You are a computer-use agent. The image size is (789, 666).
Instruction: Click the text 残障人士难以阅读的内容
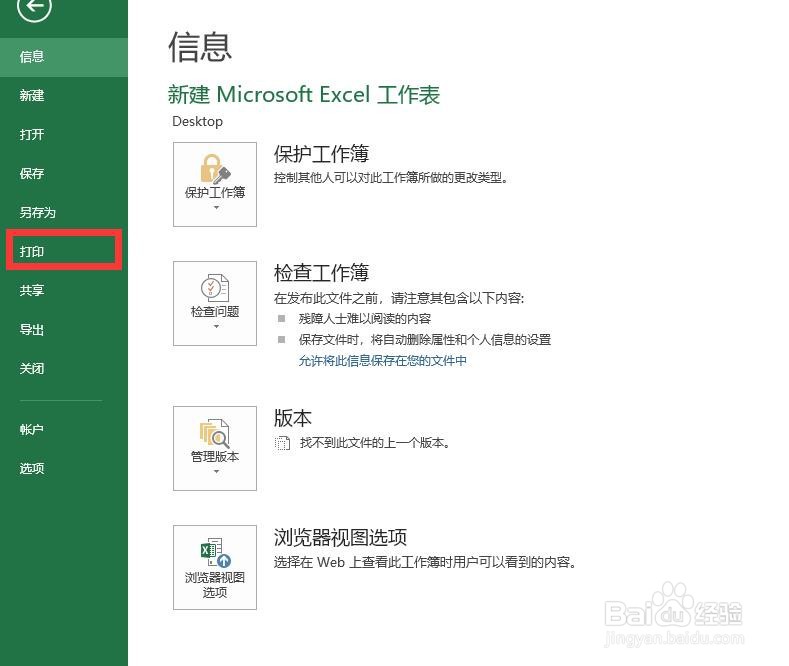(365, 318)
